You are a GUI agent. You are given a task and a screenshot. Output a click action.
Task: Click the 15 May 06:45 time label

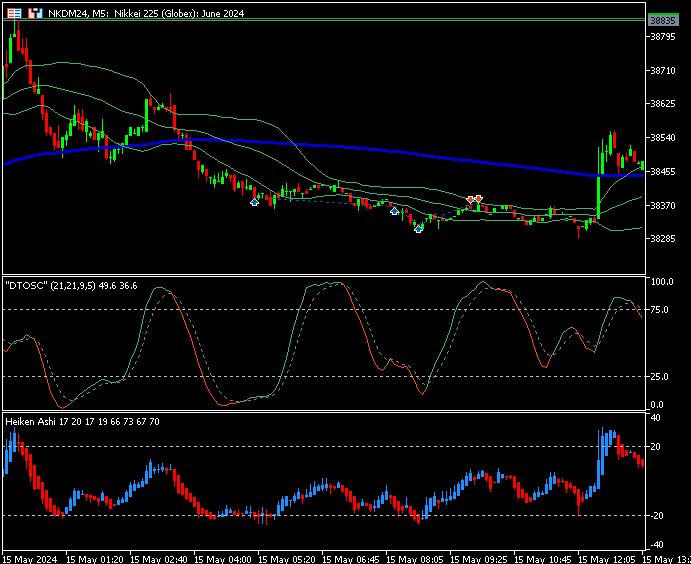[352, 559]
